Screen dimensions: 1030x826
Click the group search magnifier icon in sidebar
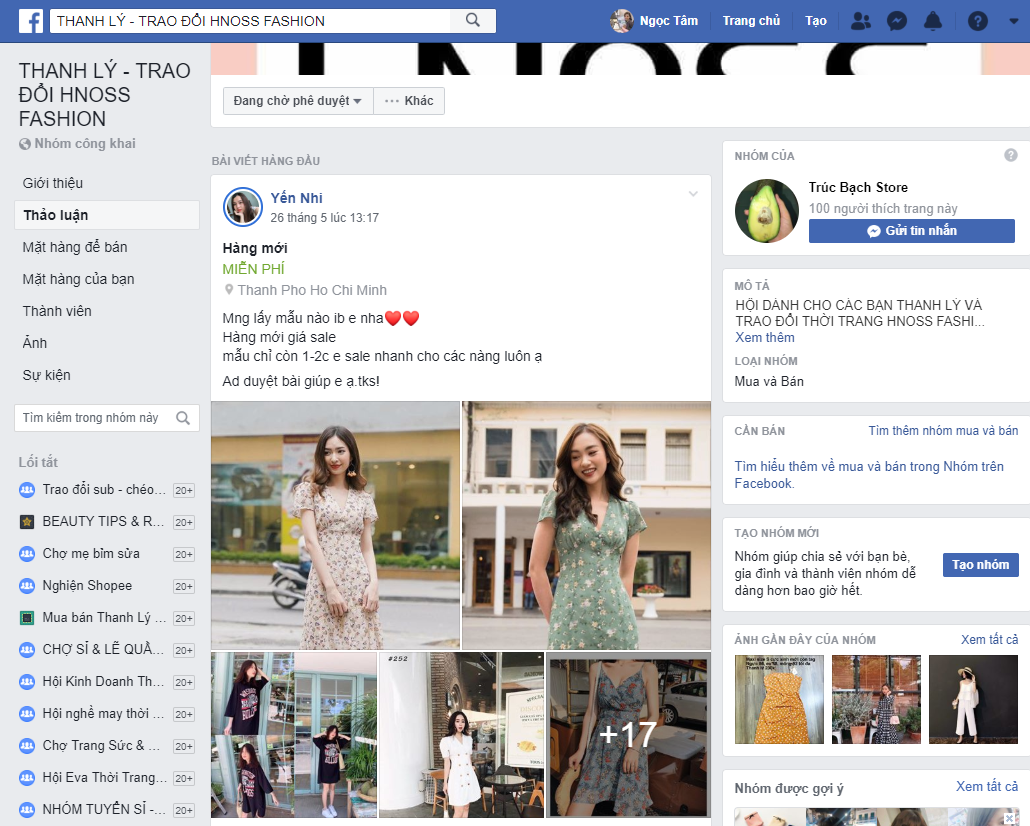(183, 418)
